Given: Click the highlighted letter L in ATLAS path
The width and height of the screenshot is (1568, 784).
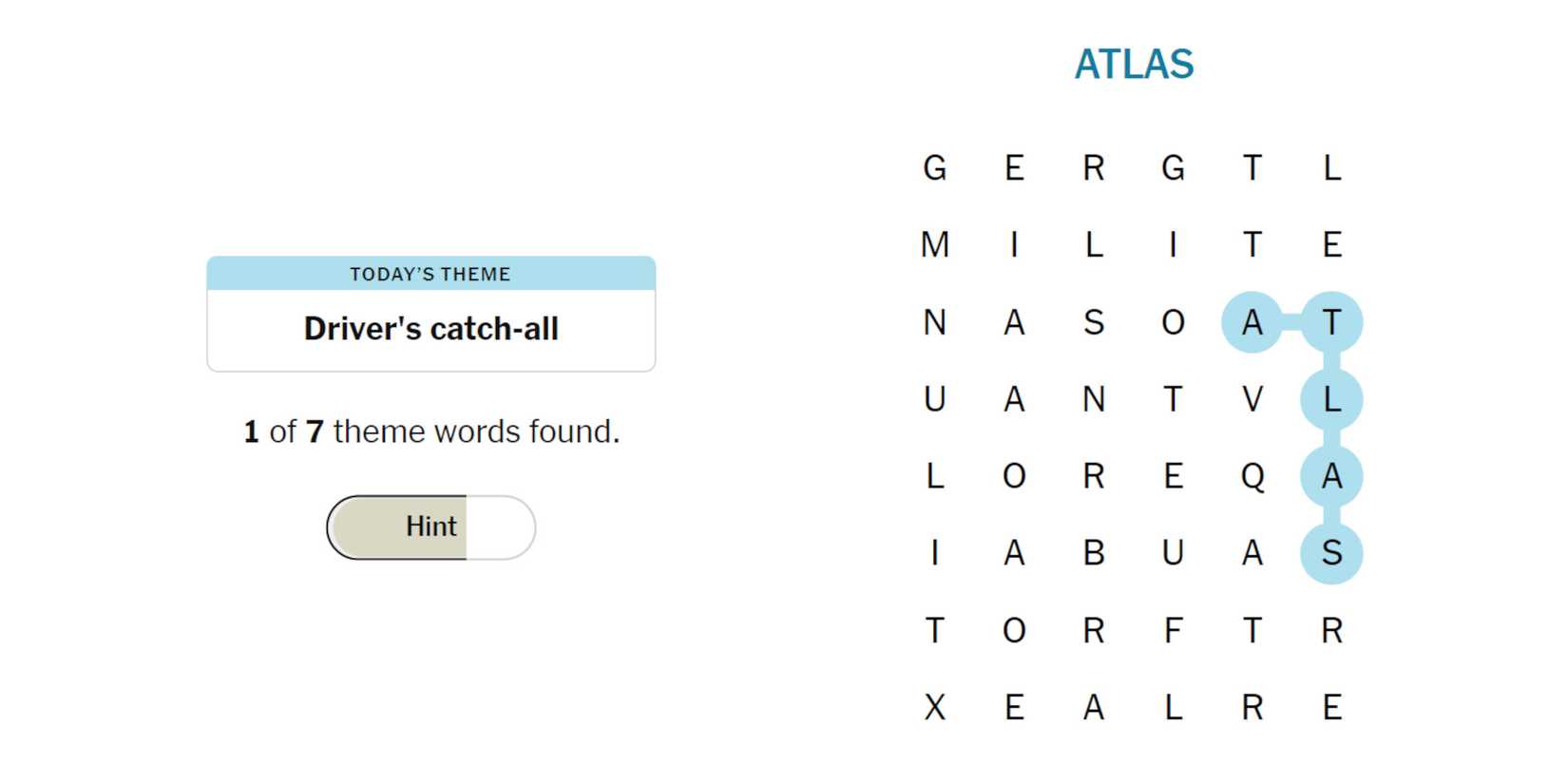Looking at the screenshot, I should pos(1331,399).
